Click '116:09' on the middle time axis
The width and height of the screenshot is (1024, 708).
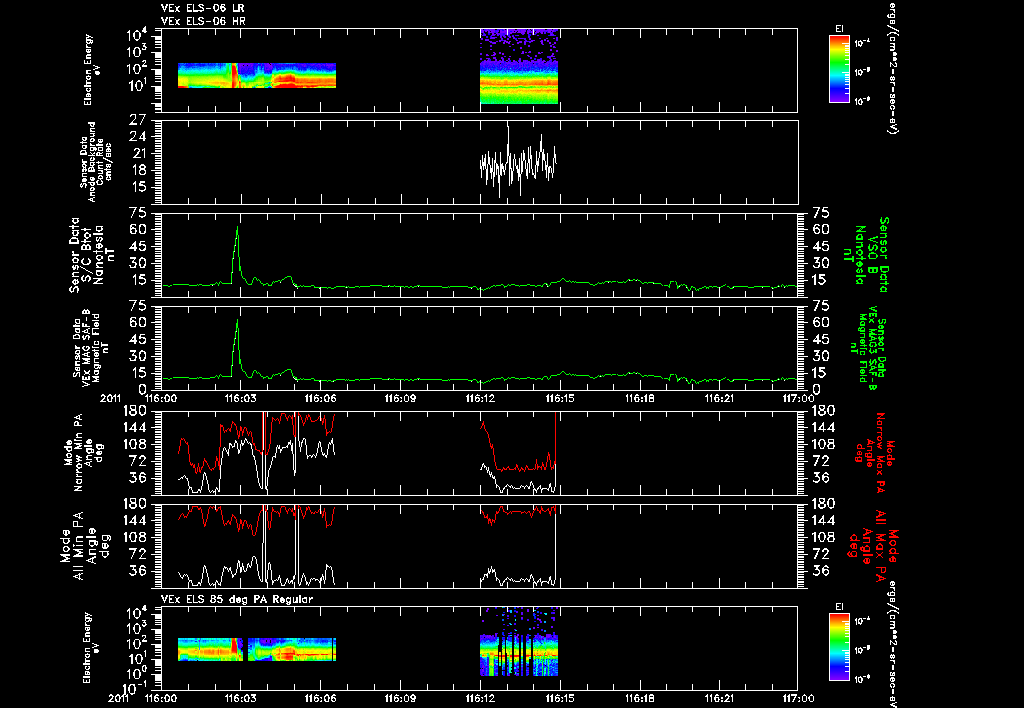tap(400, 398)
